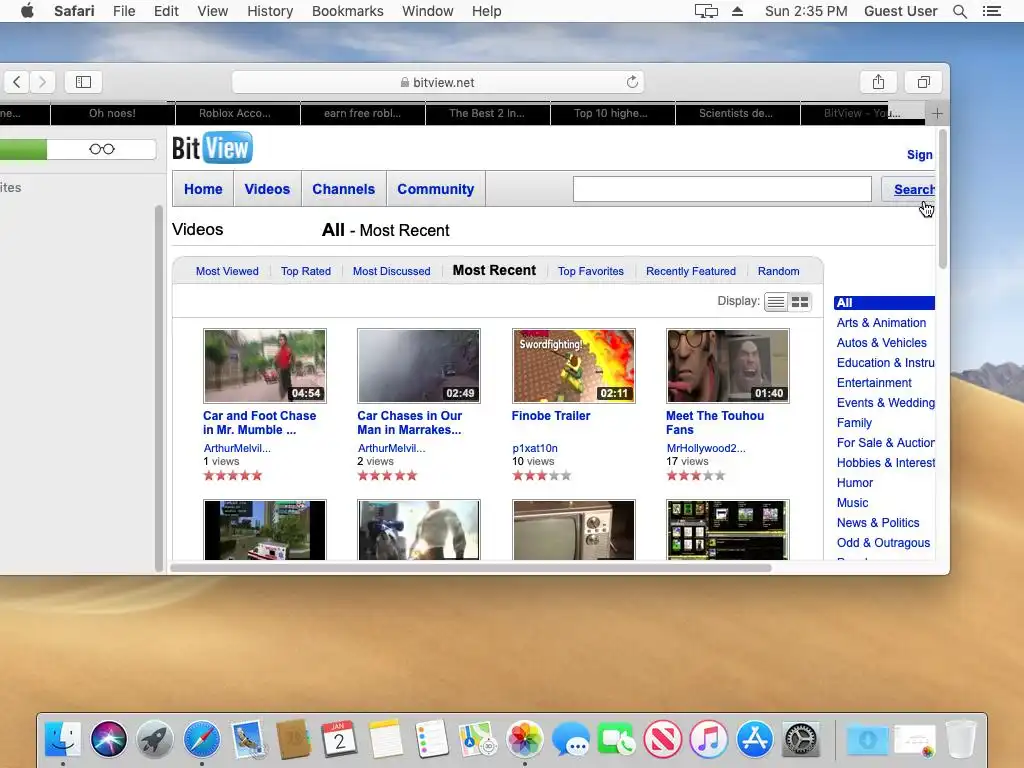This screenshot has height=768, width=1024.
Task: Click the eject icon in menu bar
Action: point(737,11)
